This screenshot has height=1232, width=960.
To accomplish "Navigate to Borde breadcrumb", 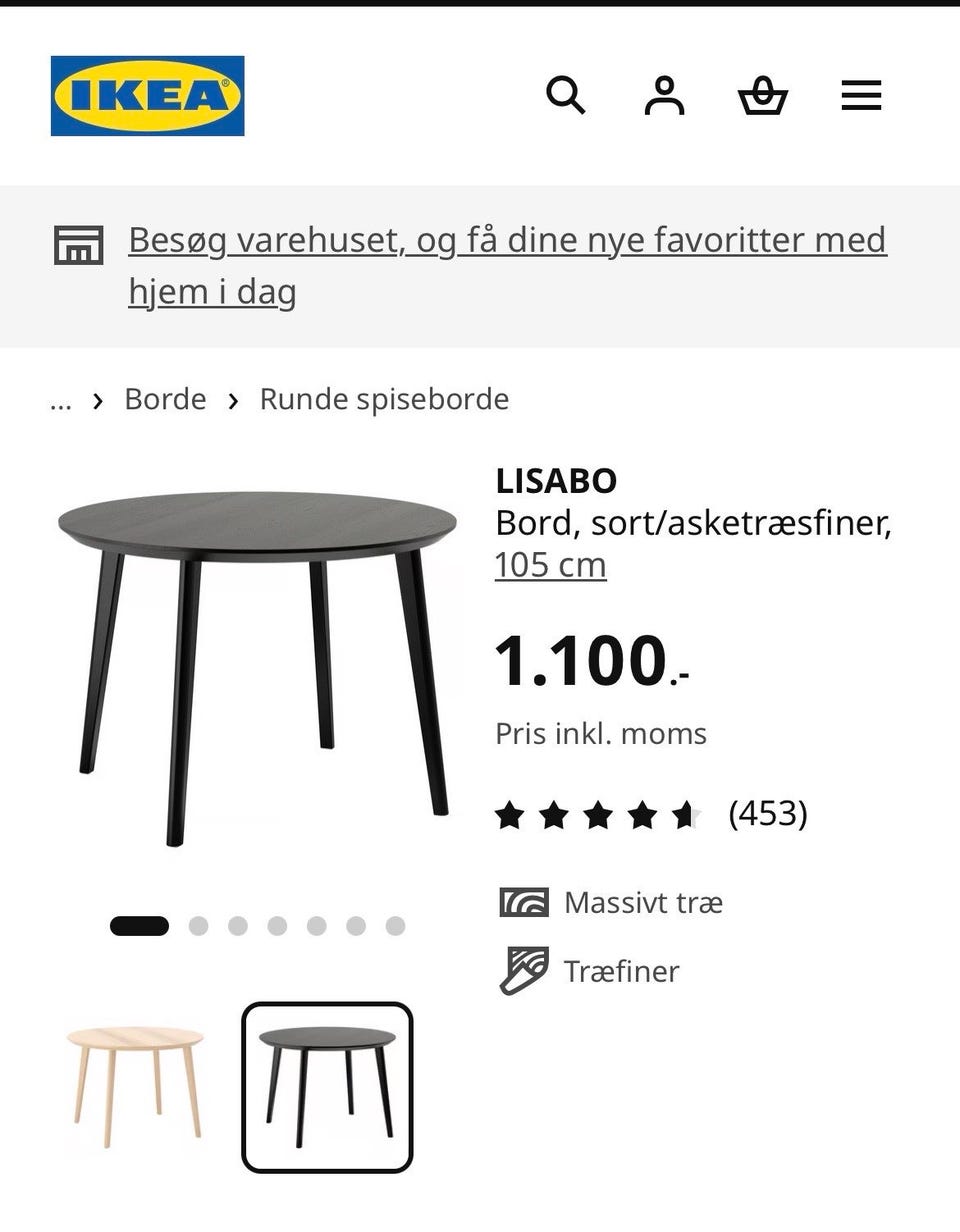I will click(165, 399).
